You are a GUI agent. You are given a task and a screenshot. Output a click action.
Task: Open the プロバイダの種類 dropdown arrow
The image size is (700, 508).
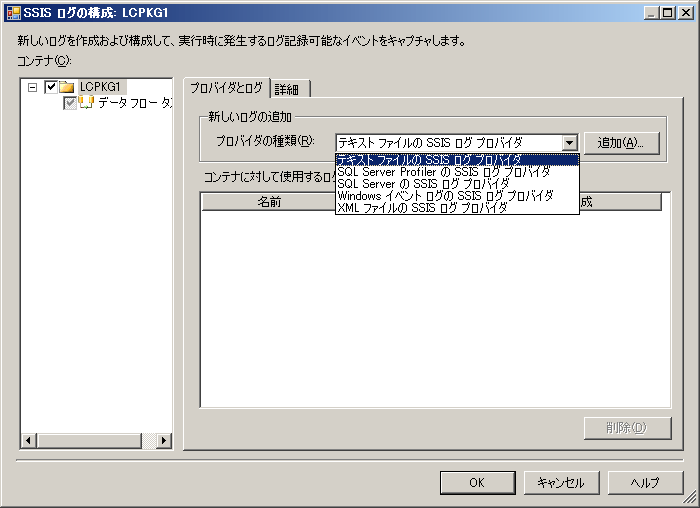pos(569,143)
